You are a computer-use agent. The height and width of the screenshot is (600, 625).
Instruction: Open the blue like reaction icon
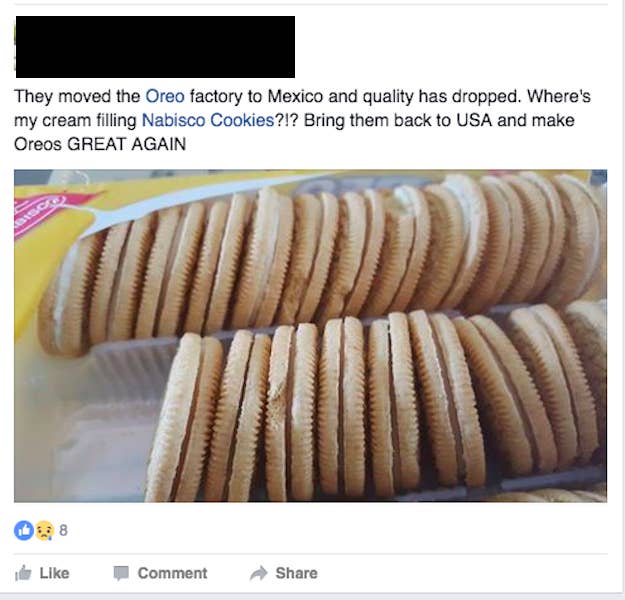point(24,531)
